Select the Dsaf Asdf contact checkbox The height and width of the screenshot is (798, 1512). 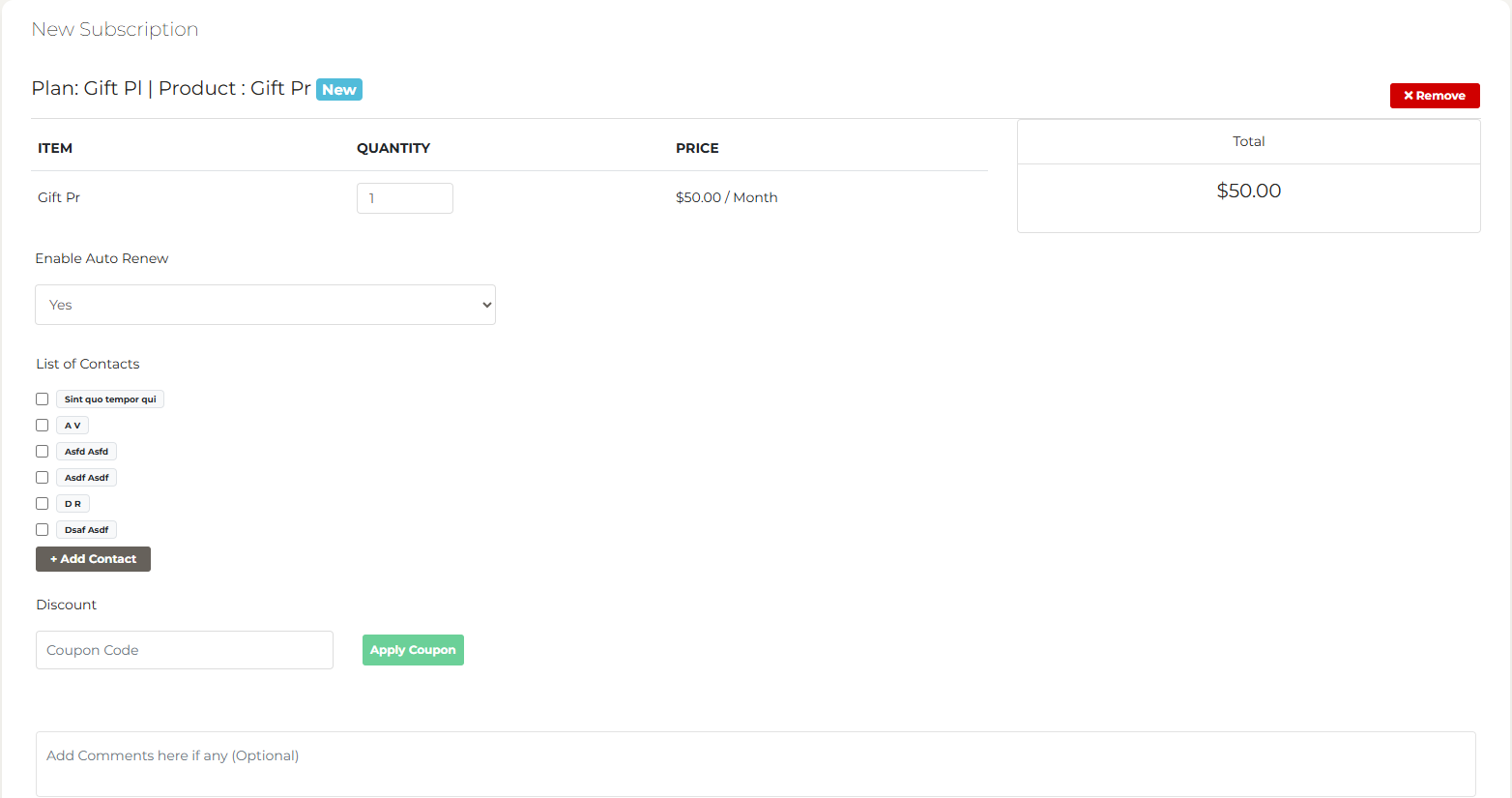coord(42,529)
